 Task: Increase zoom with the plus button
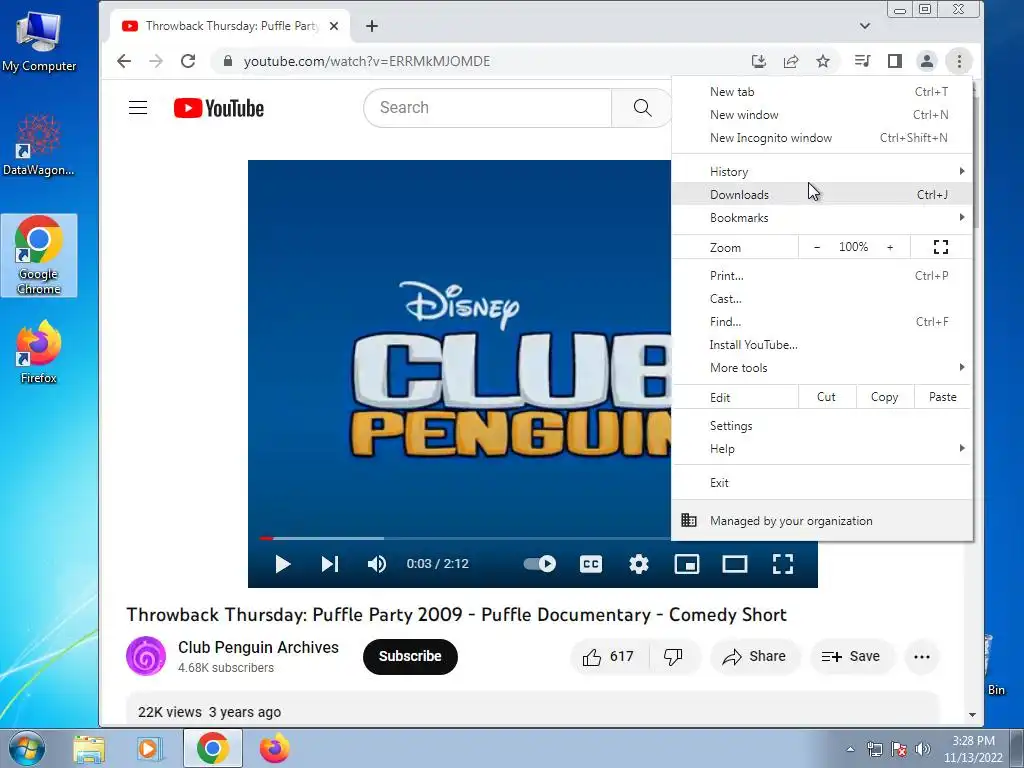pyautogui.click(x=889, y=247)
